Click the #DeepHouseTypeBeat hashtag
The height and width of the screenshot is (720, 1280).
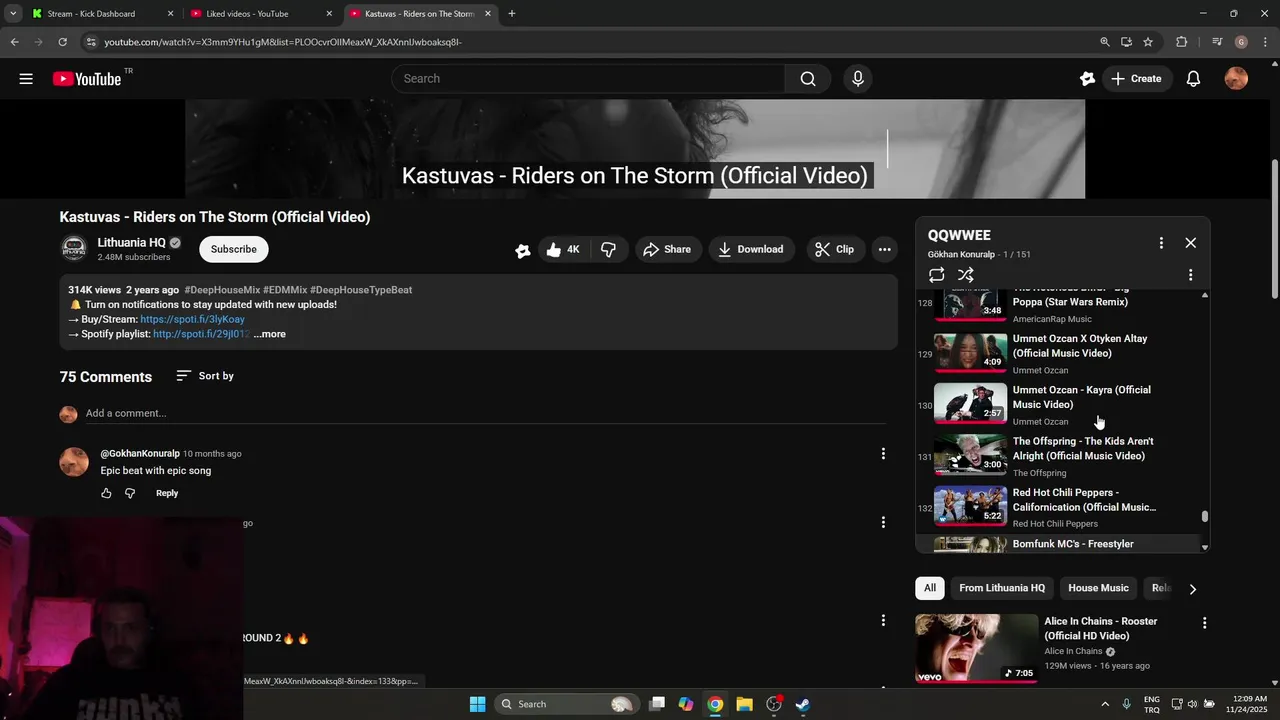click(x=361, y=290)
